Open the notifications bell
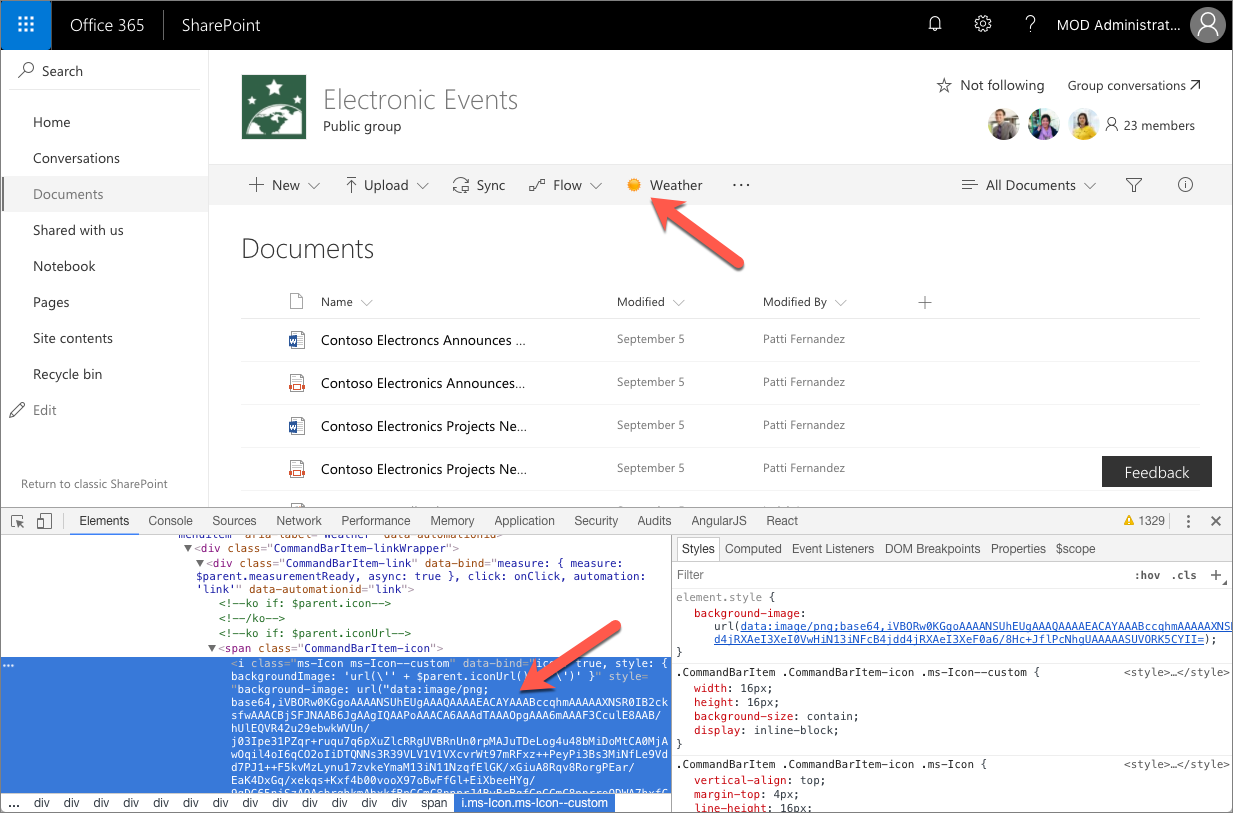 [934, 23]
